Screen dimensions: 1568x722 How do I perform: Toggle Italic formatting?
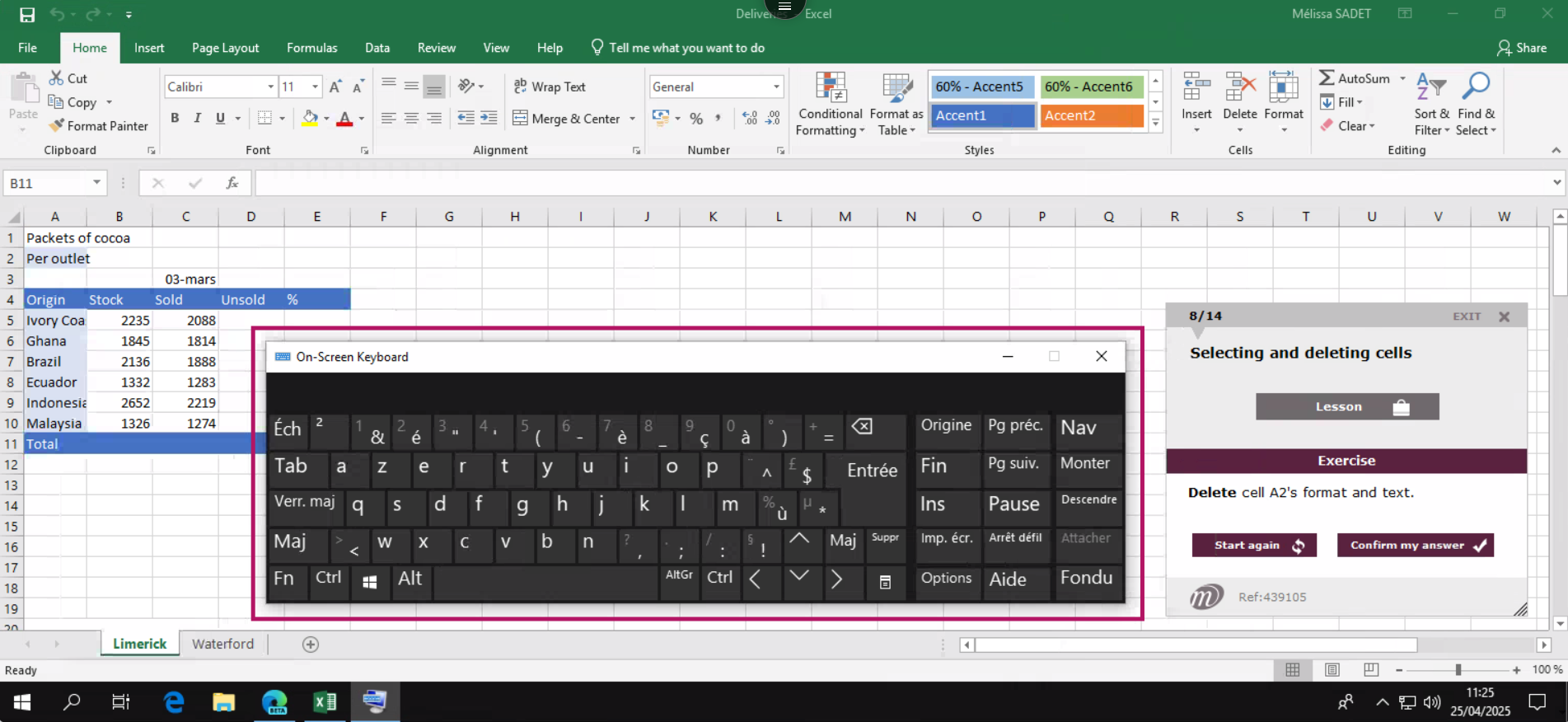[197, 118]
